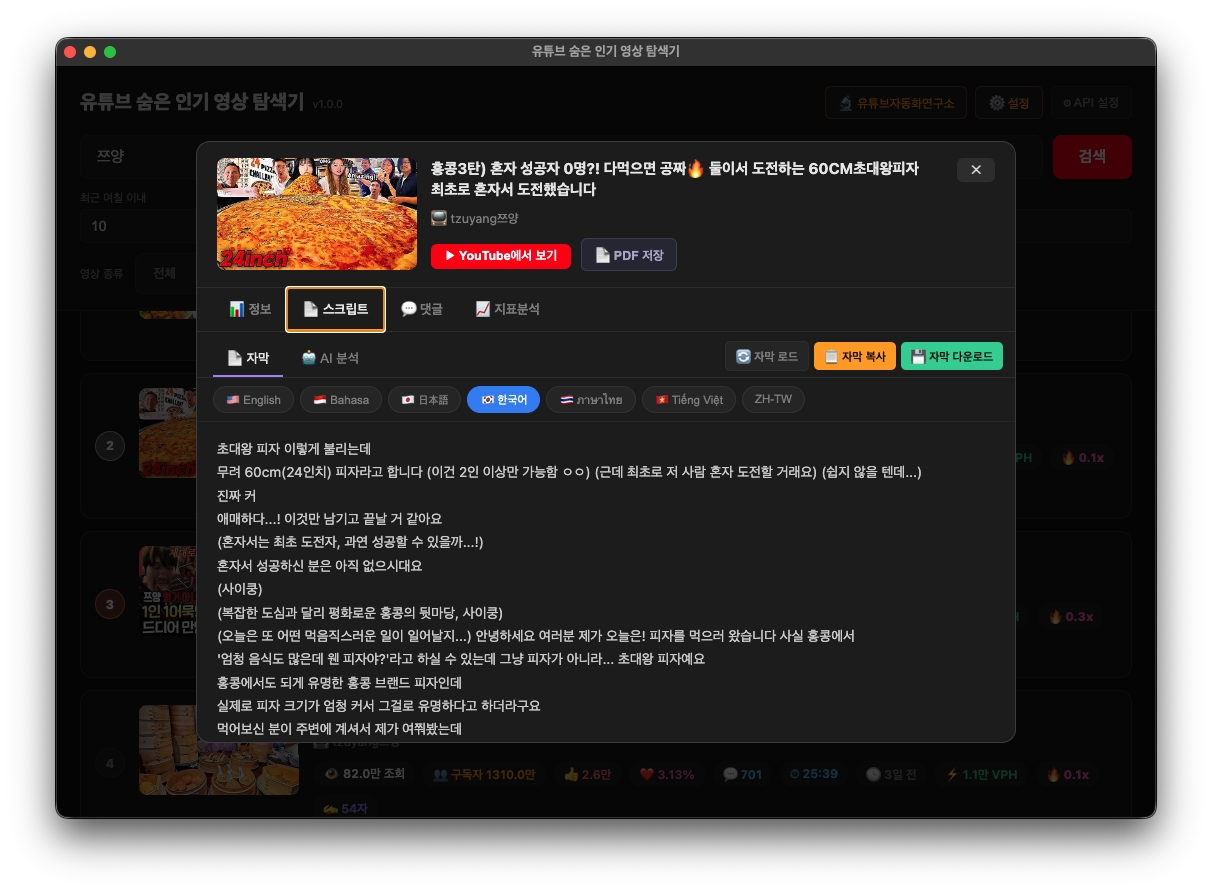The width and height of the screenshot is (1212, 892).
Task: Click 구독자 1310.0만 stat in row 4
Action: click(484, 774)
